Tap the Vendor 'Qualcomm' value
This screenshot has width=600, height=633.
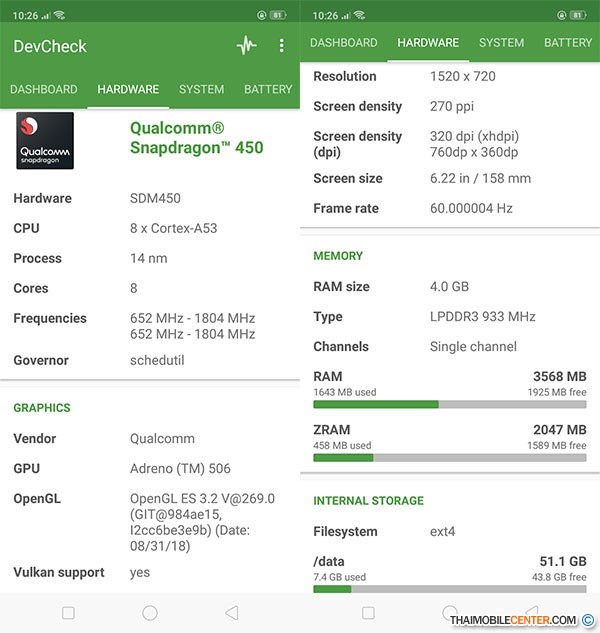(162, 439)
